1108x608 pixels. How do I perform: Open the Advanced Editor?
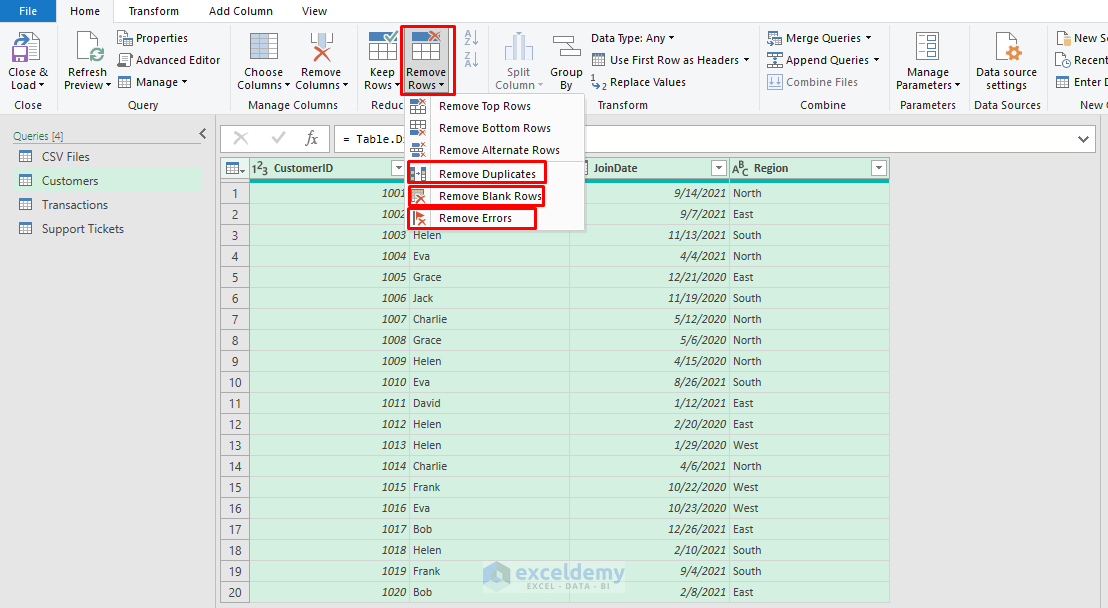point(169,60)
